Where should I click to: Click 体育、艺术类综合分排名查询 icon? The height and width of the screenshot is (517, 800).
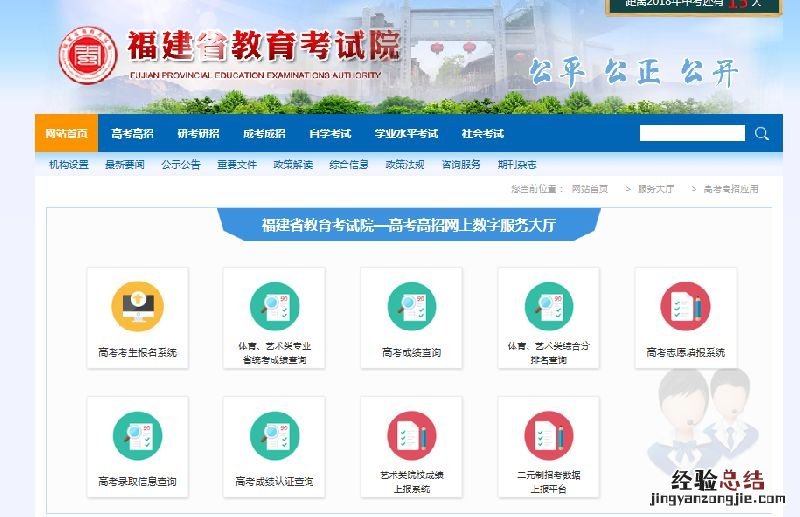coord(548,307)
